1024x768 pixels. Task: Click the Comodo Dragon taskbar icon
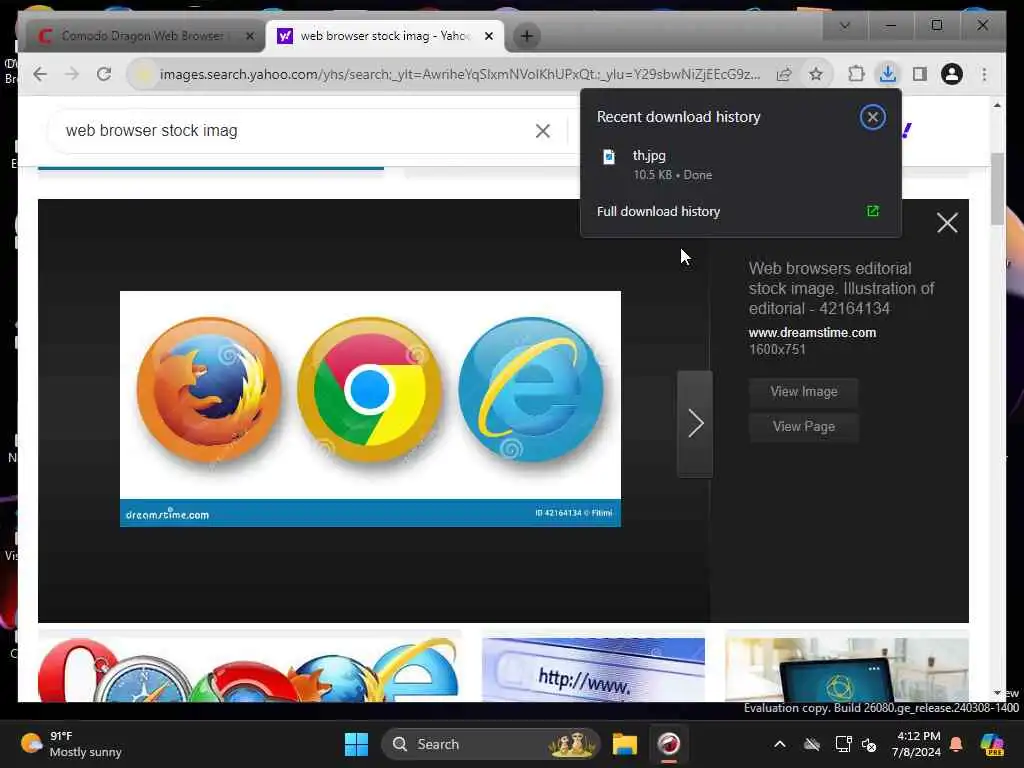coord(669,744)
